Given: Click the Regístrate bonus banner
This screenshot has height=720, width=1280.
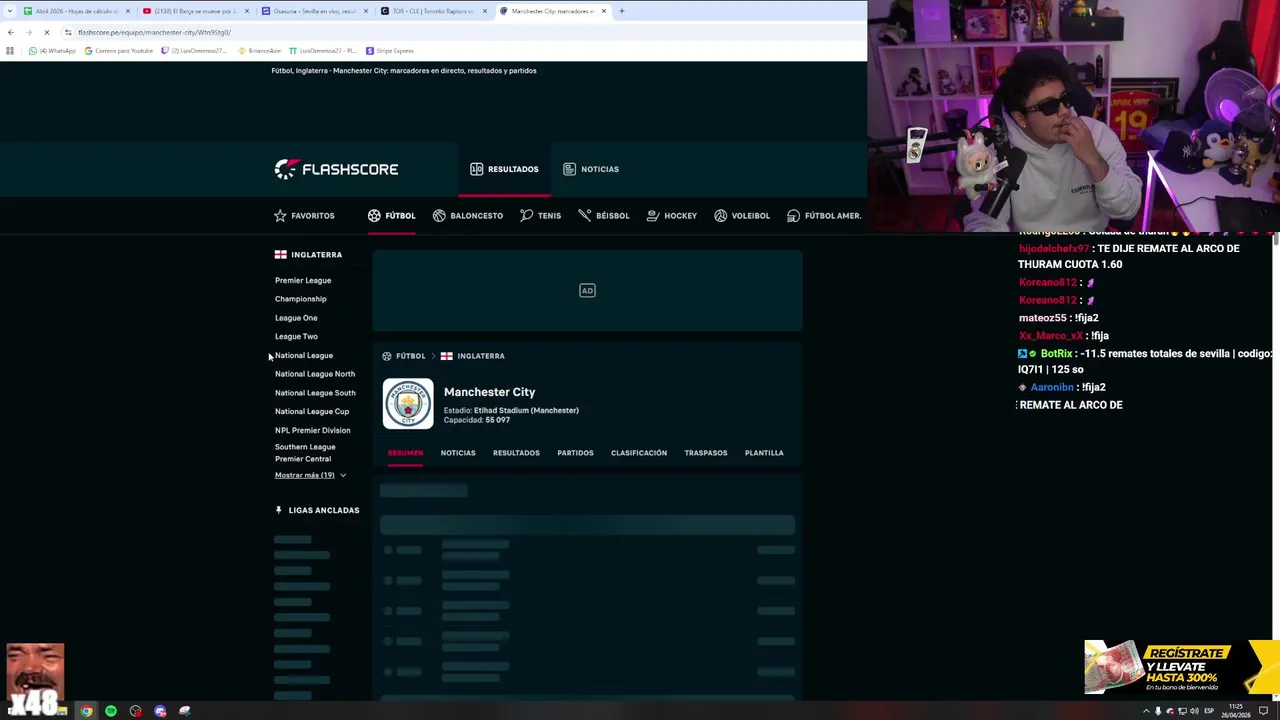Looking at the screenshot, I should click(x=1181, y=668).
